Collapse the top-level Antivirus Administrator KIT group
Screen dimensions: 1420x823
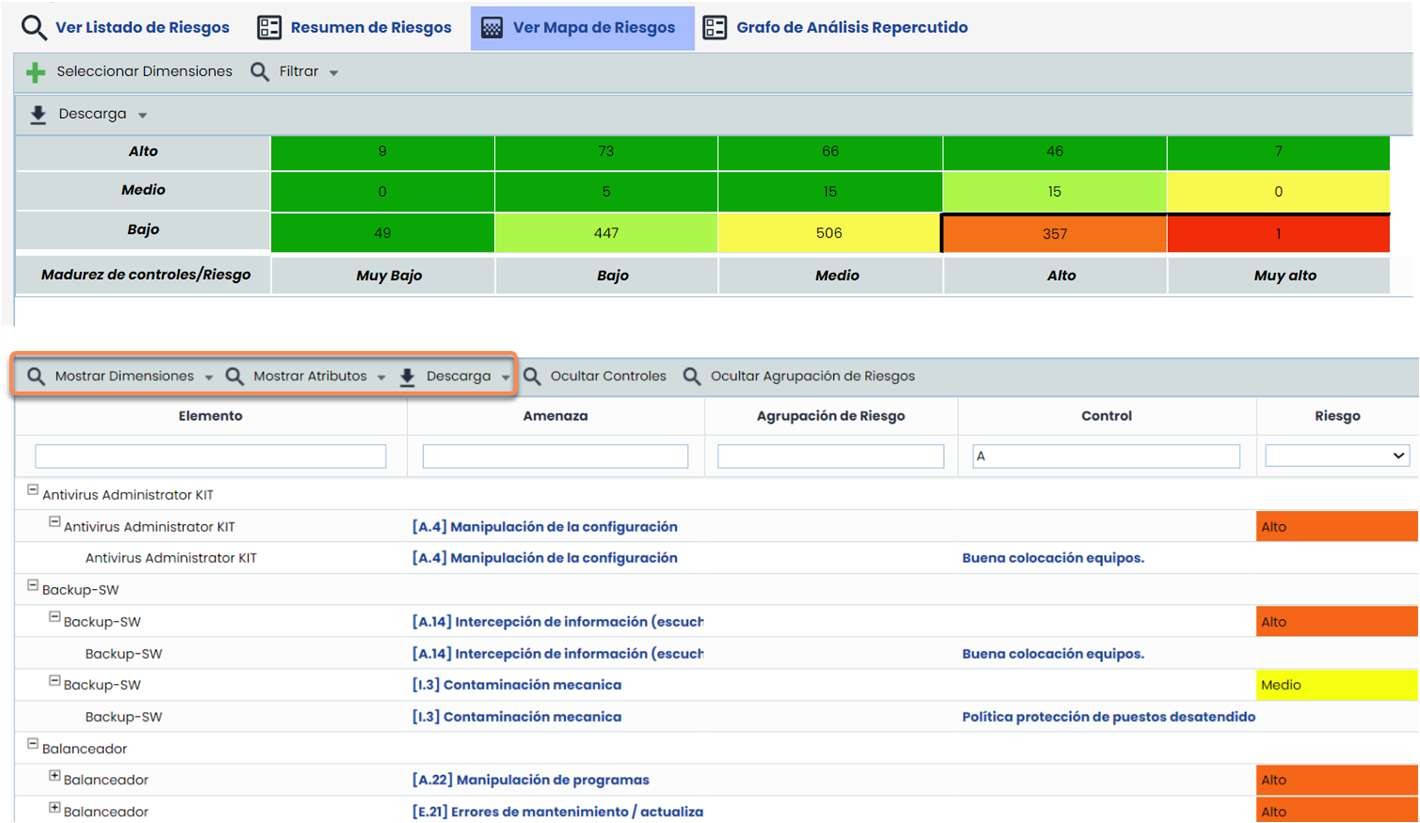pyautogui.click(x=33, y=491)
